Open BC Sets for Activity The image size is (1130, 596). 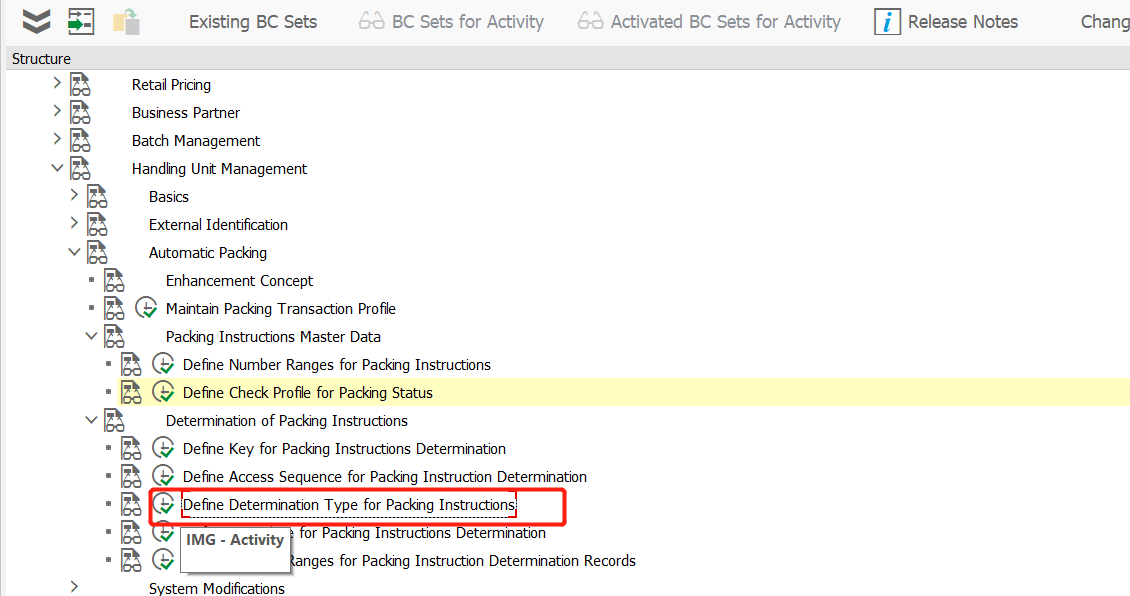point(468,21)
